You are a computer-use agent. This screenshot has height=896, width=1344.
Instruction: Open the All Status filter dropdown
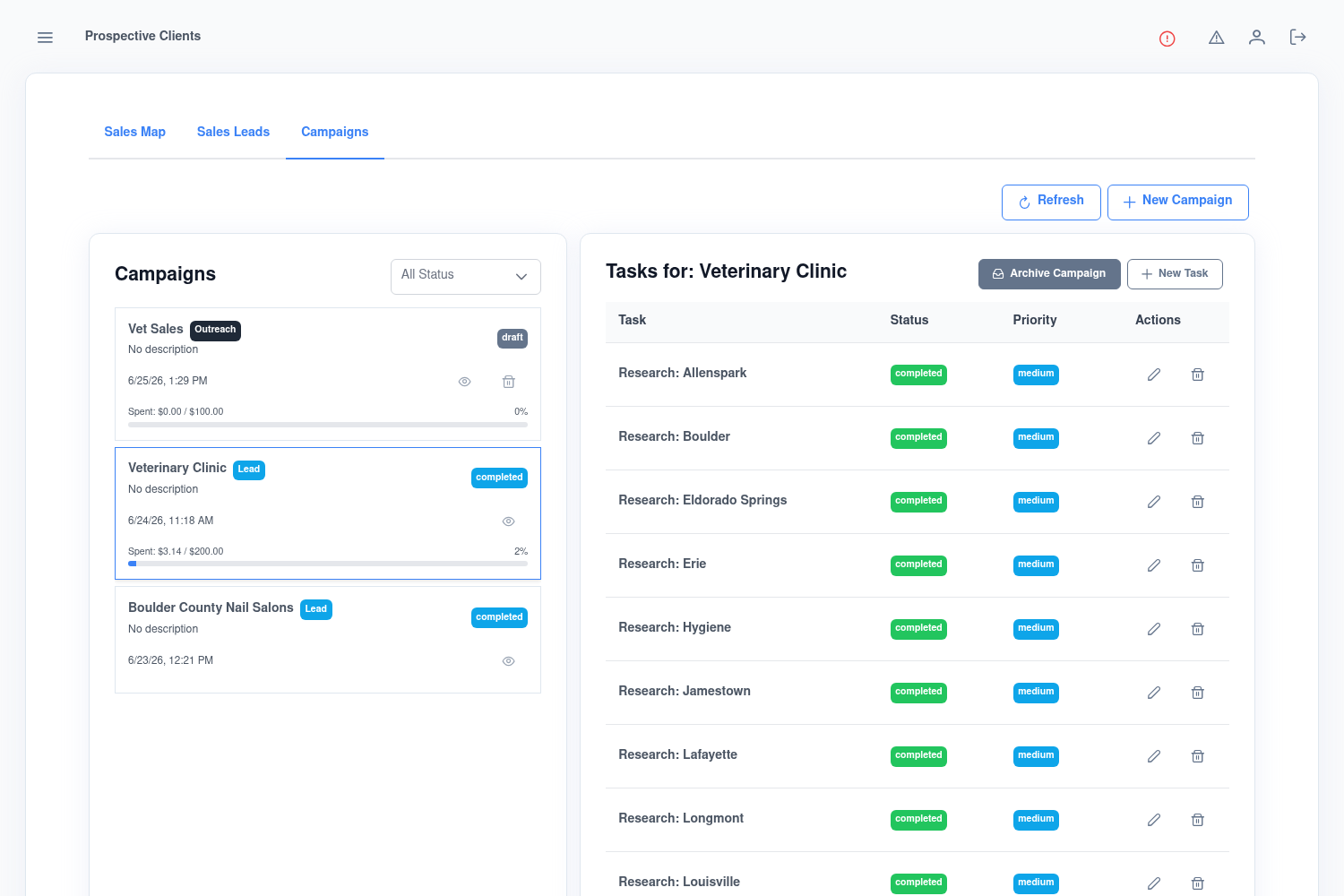(466, 276)
